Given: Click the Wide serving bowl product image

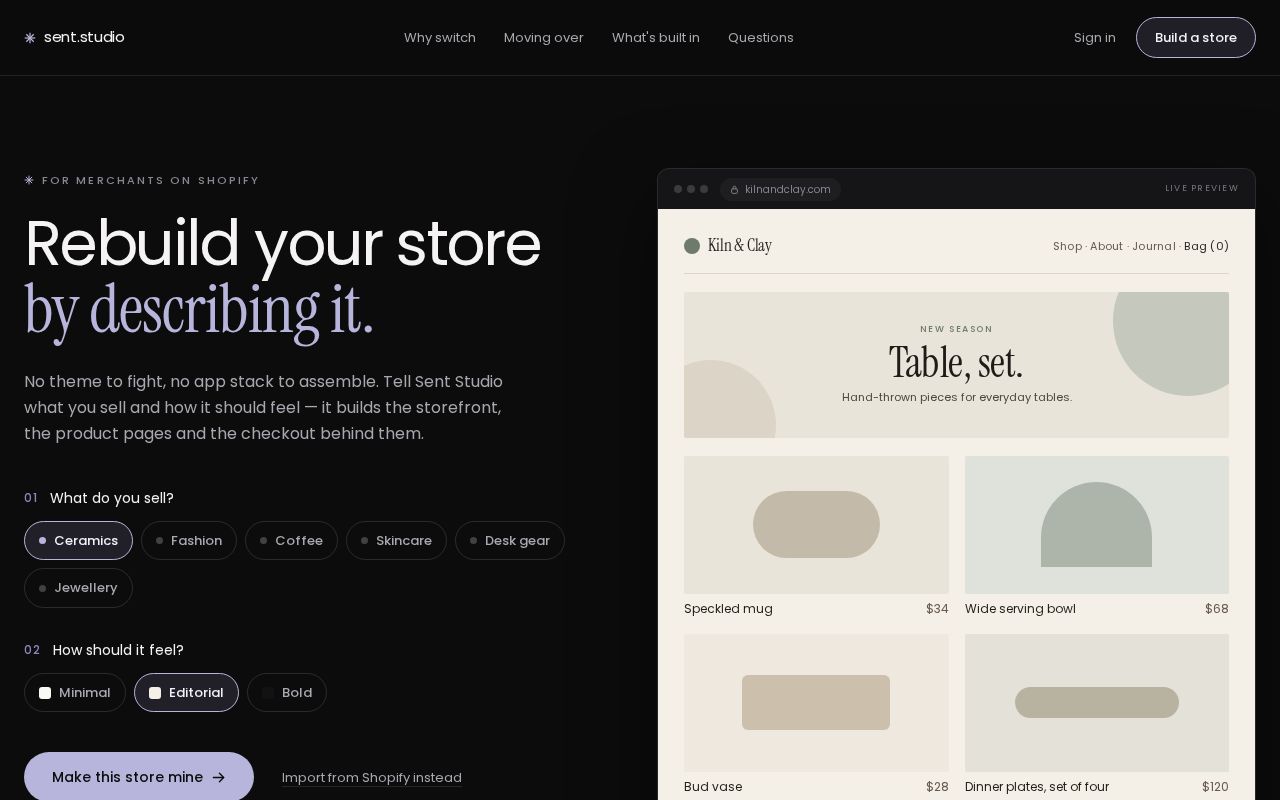Looking at the screenshot, I should pos(1097,525).
